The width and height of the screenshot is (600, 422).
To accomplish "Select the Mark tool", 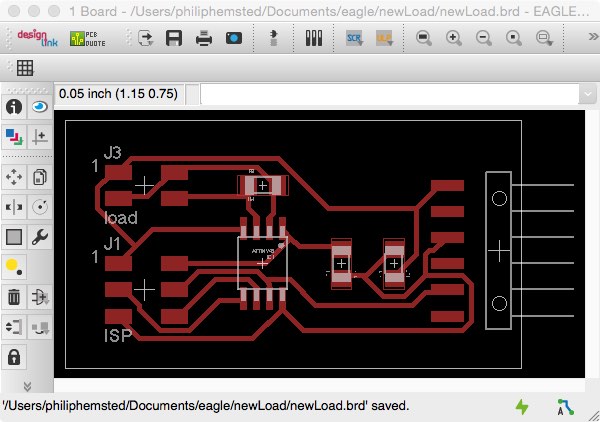I will [x=39, y=137].
